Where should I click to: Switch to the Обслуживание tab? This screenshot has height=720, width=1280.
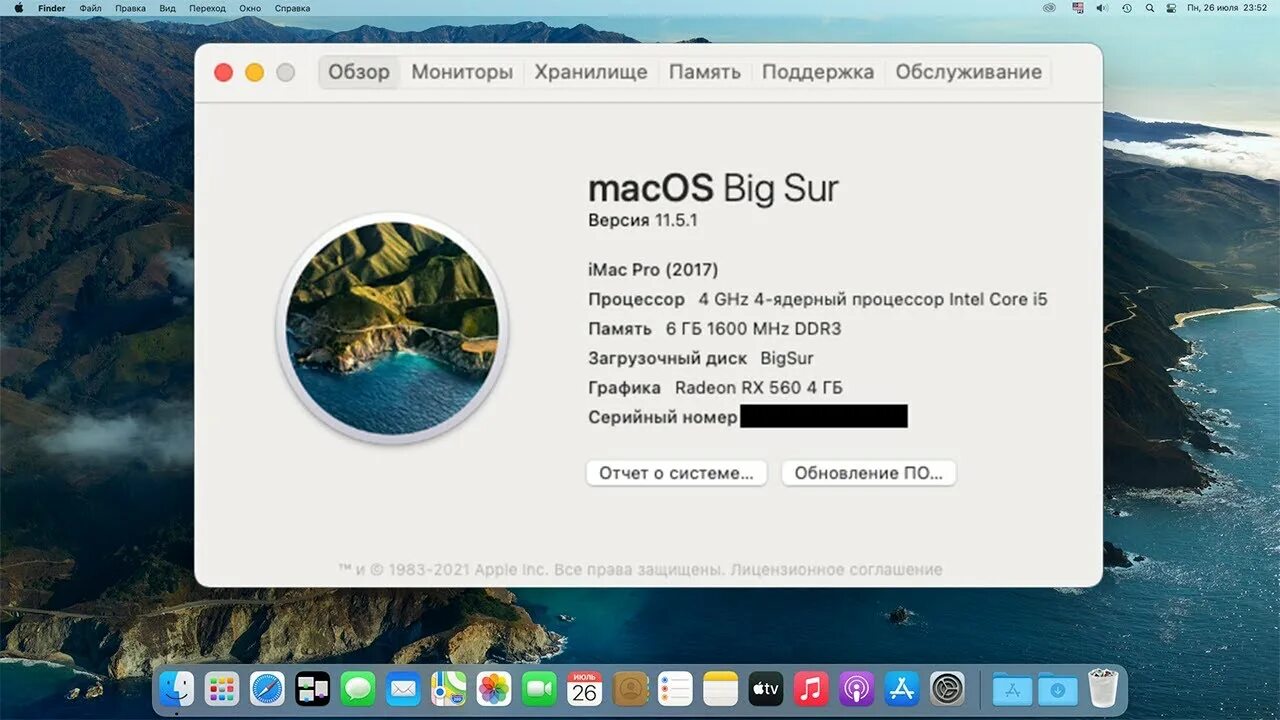click(969, 72)
